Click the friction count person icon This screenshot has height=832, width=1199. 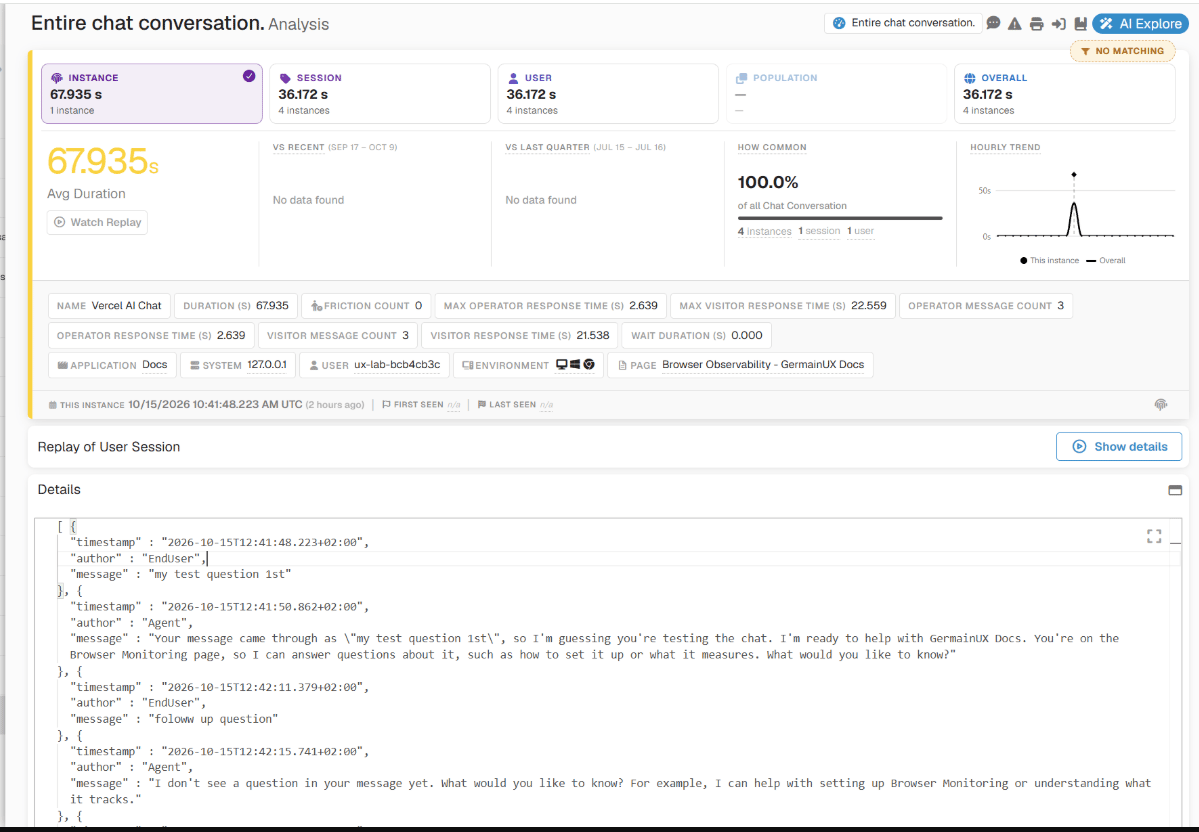pos(316,306)
